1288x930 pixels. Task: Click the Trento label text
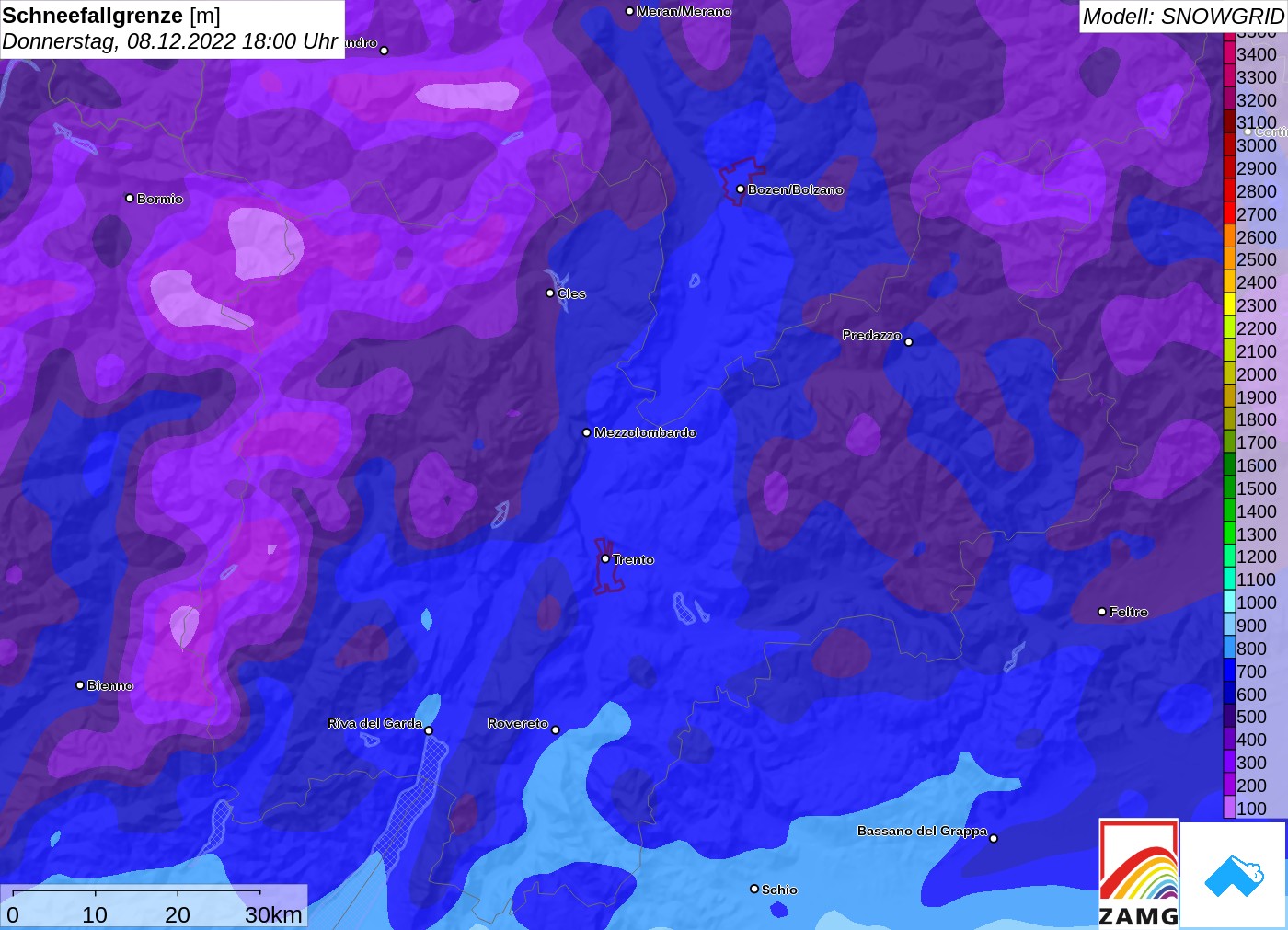point(633,559)
